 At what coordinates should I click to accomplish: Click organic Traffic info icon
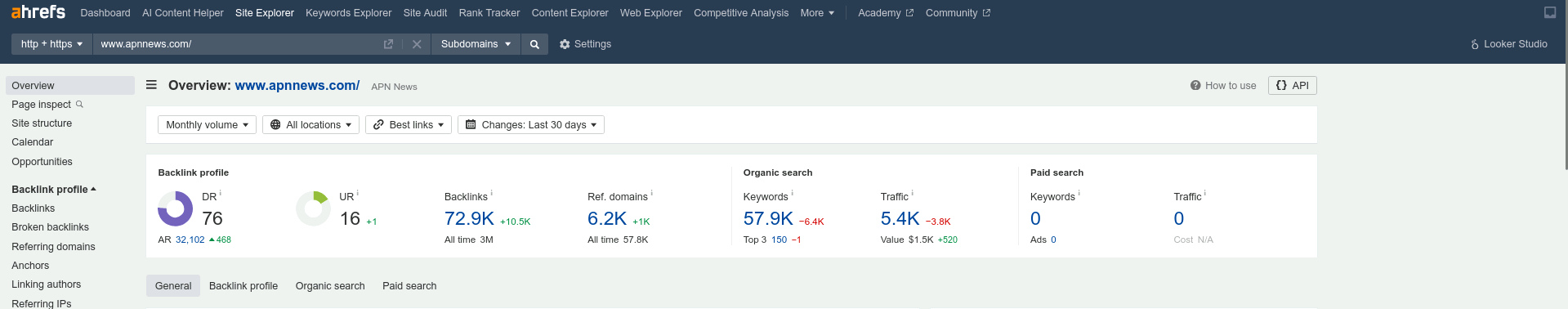pyautogui.click(x=912, y=193)
